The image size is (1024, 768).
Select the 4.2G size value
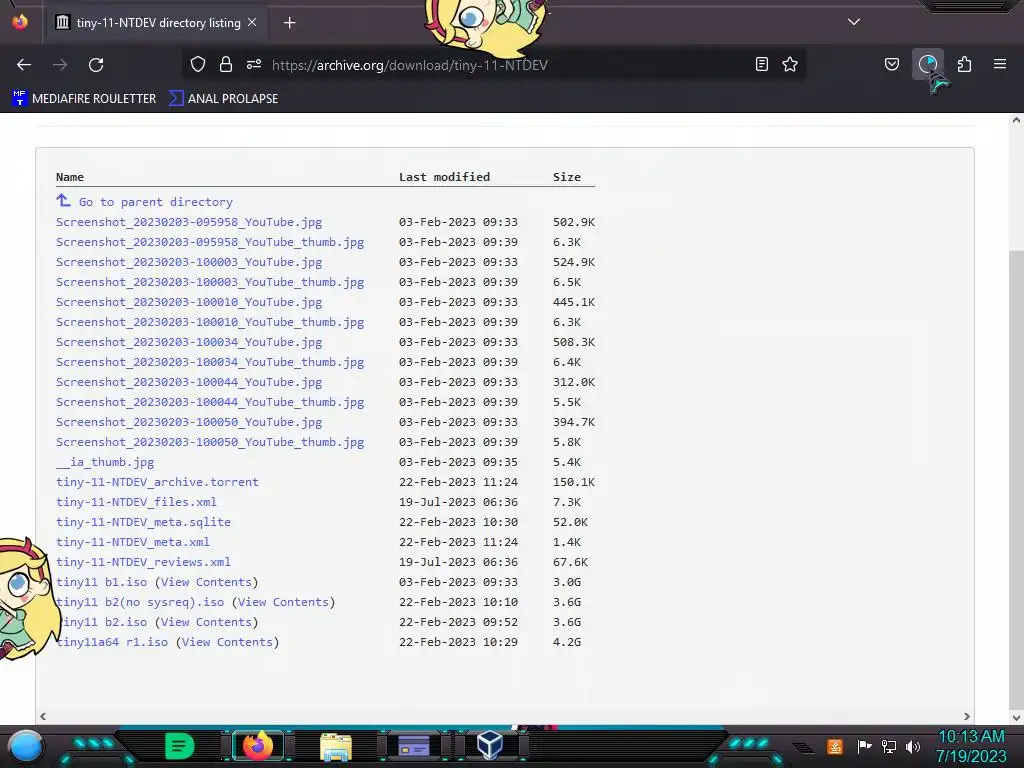coord(567,642)
